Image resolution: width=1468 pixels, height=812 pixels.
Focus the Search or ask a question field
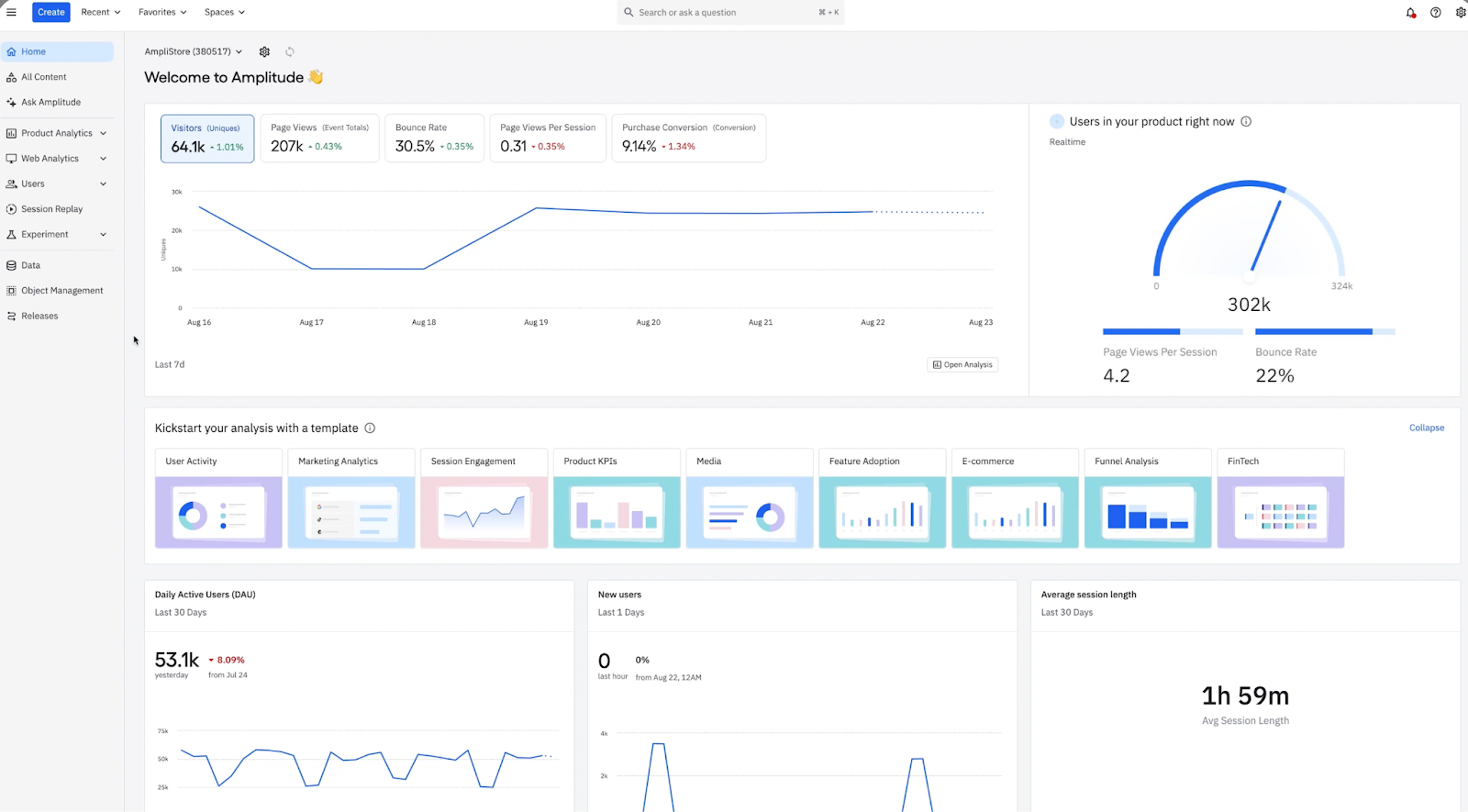pyautogui.click(x=730, y=13)
